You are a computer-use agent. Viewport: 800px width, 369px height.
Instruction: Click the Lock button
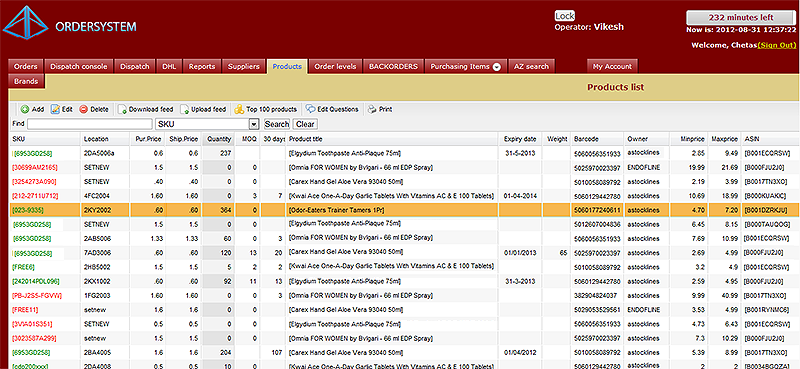pos(565,16)
